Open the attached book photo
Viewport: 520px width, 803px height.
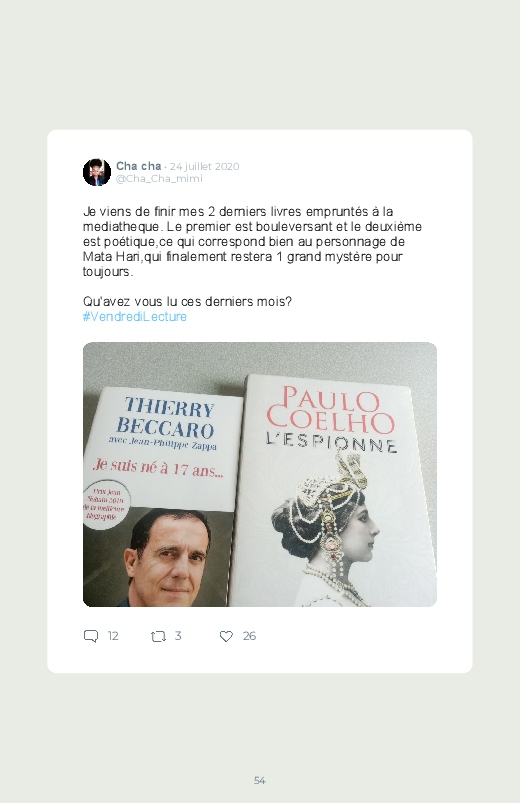click(260, 474)
